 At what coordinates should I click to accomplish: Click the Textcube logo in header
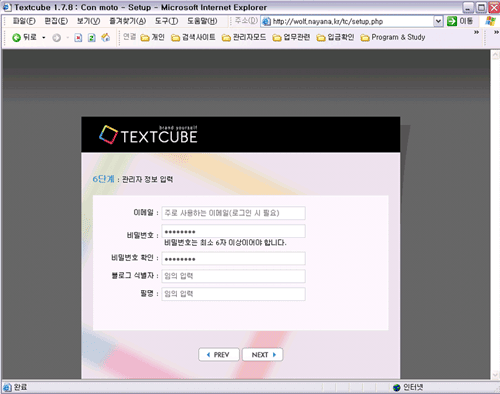tap(148, 135)
